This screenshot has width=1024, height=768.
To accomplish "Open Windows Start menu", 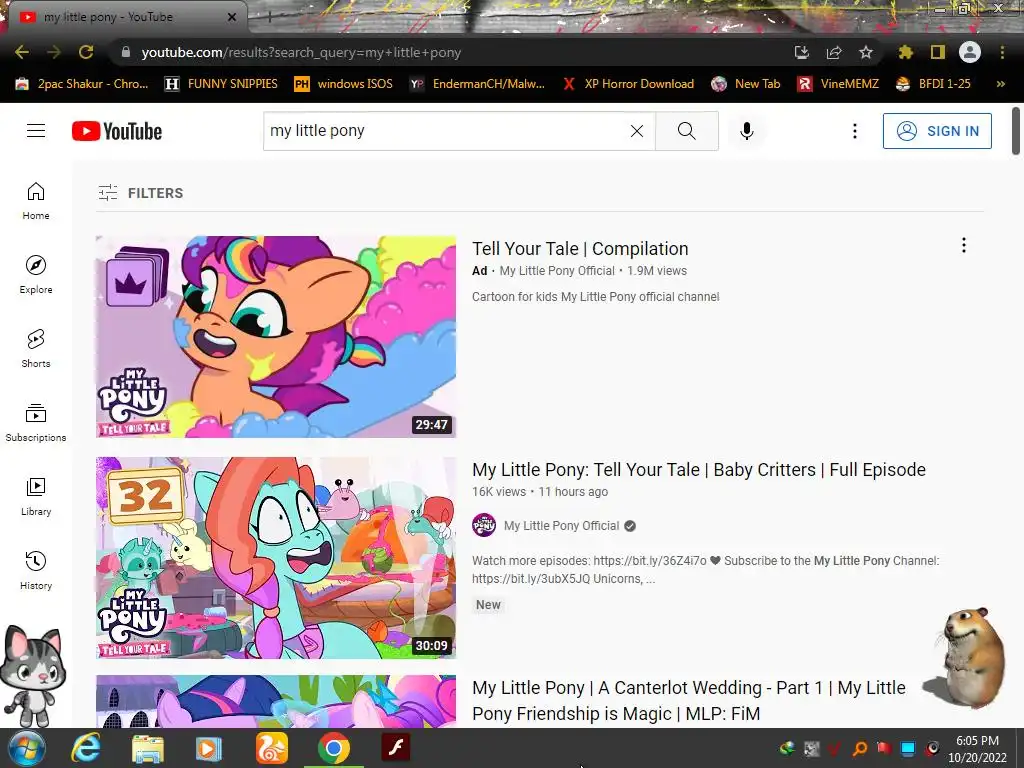I will click(x=25, y=748).
